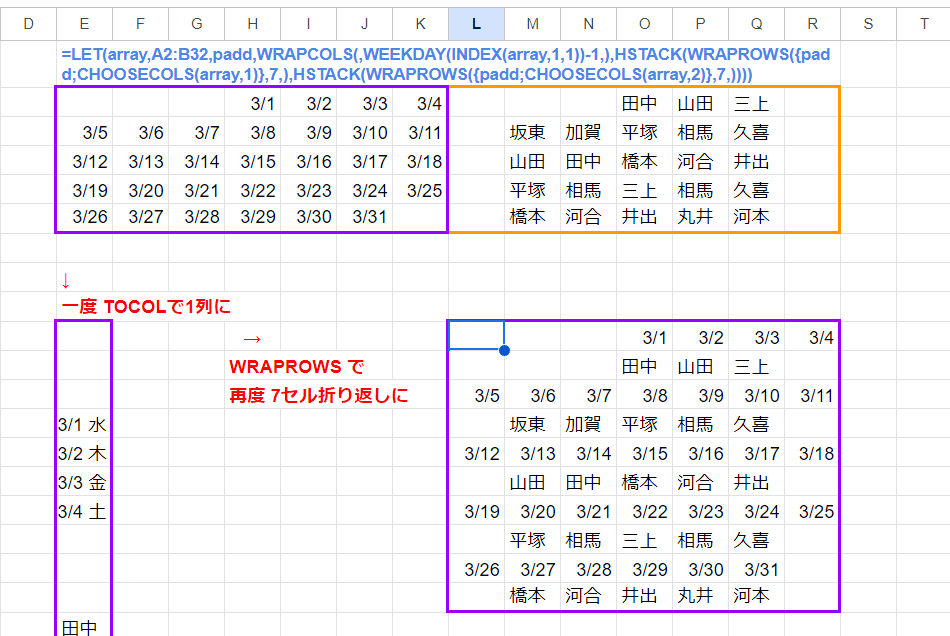Select the 3/20 cell in column M
The height and width of the screenshot is (636, 950).
[x=533, y=512]
